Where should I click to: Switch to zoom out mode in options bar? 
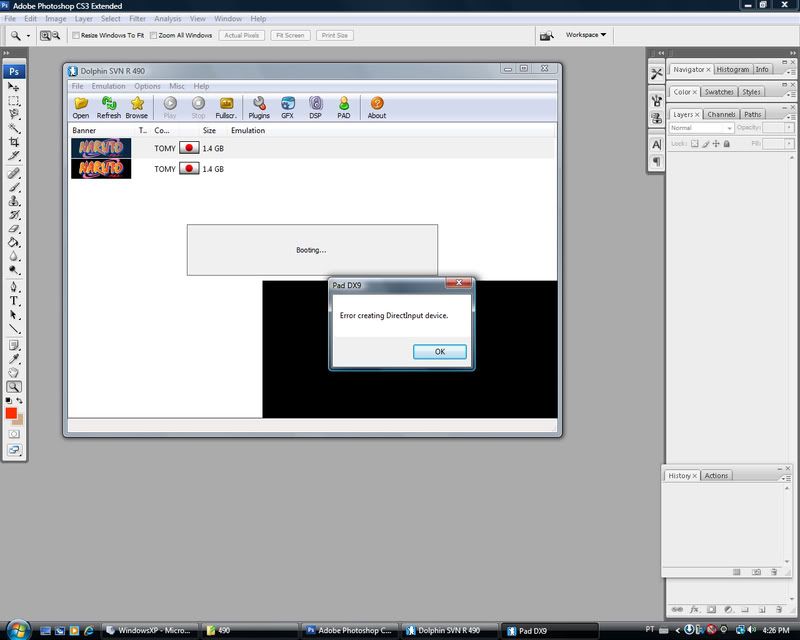coord(56,35)
